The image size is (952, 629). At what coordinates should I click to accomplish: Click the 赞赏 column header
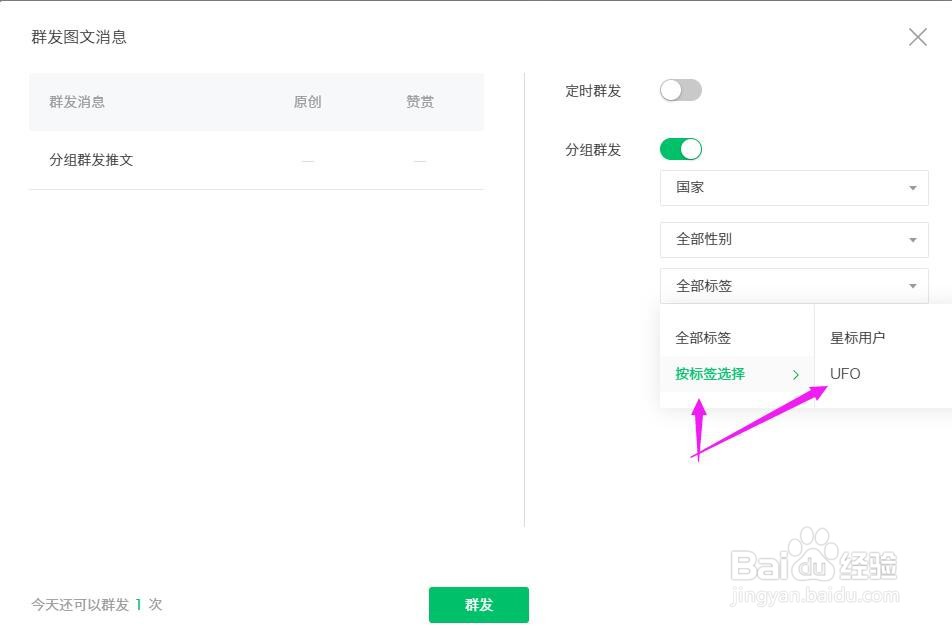[420, 102]
